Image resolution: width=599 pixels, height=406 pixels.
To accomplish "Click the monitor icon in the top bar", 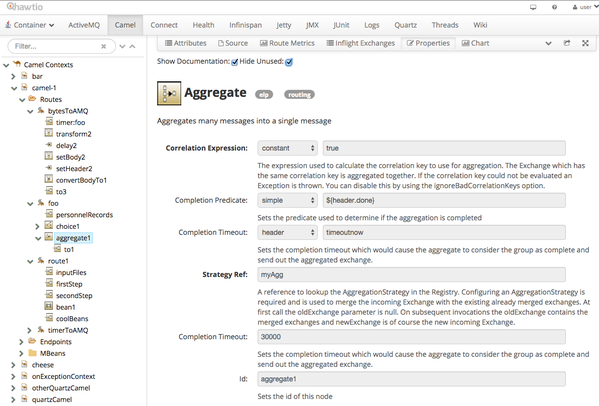I will [x=533, y=7].
